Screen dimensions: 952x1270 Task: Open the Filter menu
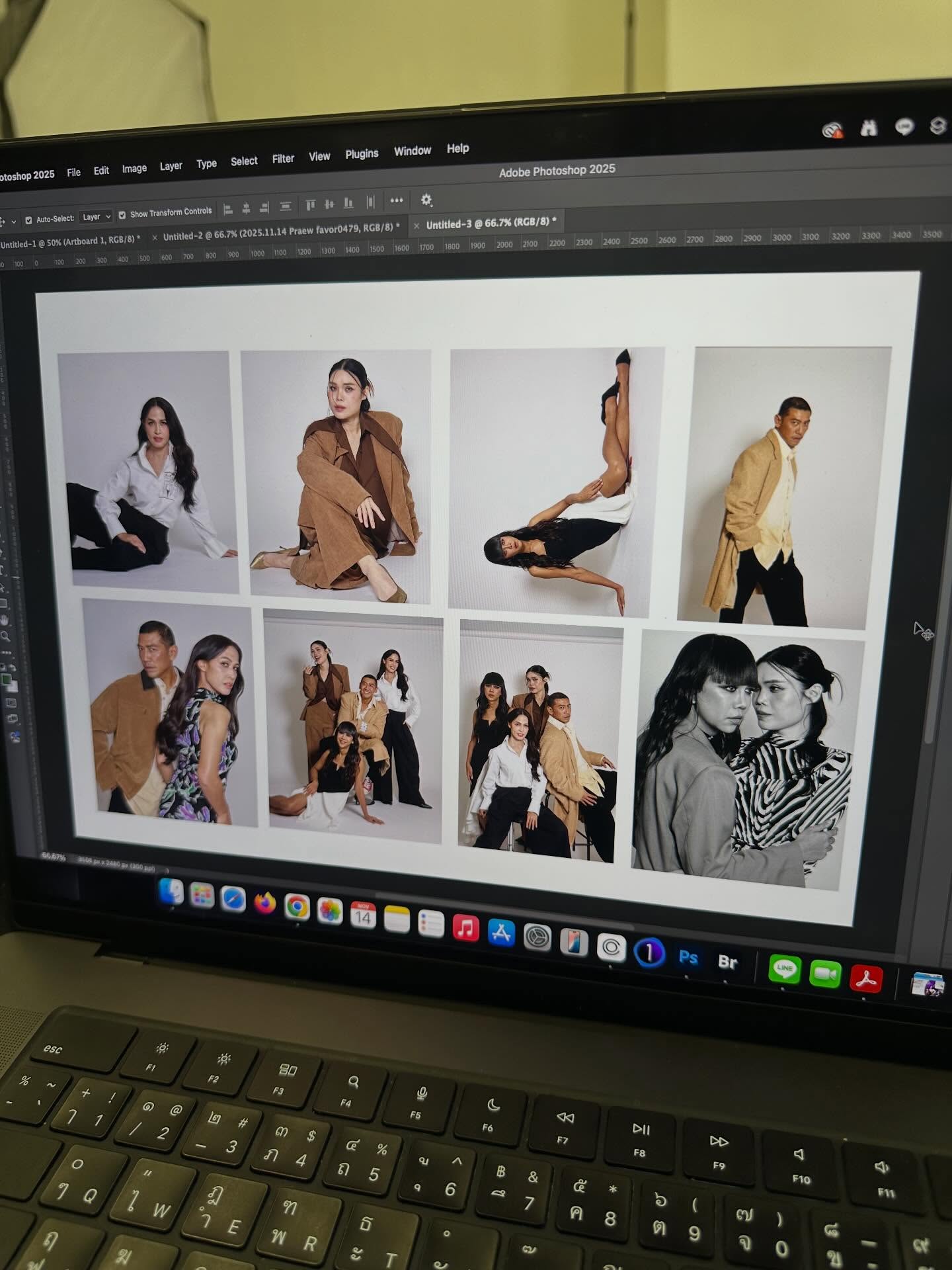coord(283,159)
